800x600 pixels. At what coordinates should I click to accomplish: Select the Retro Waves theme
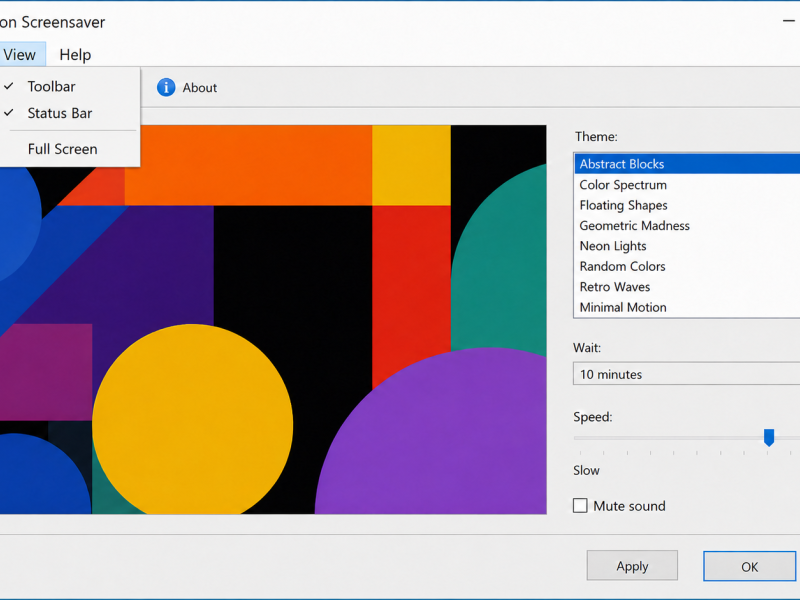click(687, 287)
